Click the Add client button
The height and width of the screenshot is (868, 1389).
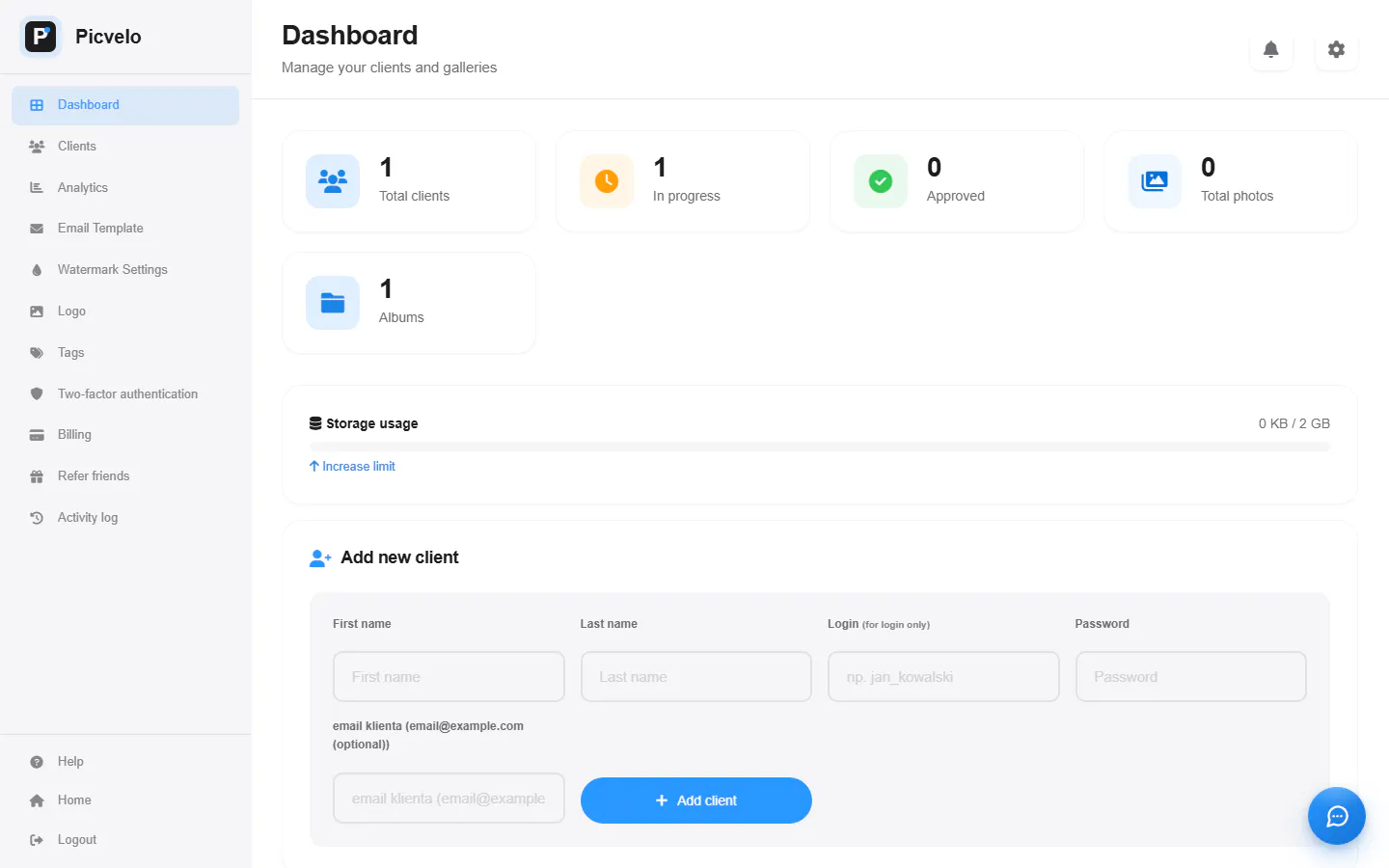pyautogui.click(x=696, y=800)
